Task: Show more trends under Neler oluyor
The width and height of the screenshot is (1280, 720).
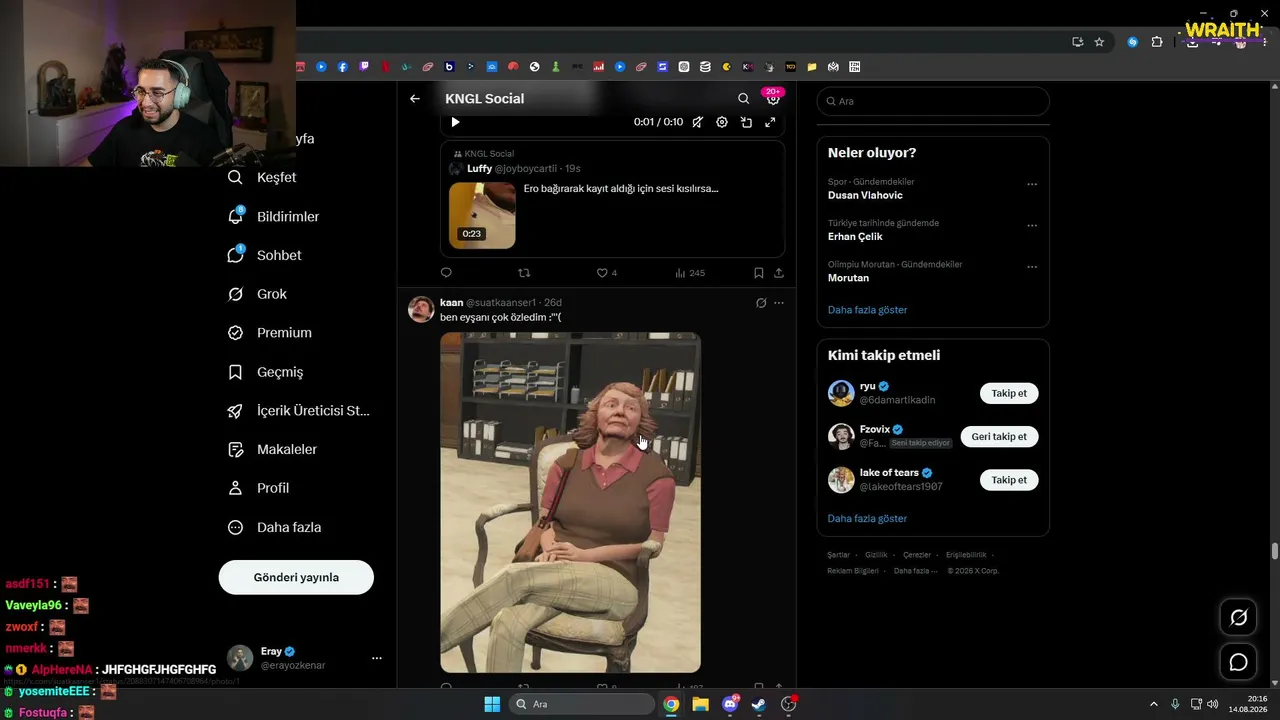Action: [867, 310]
